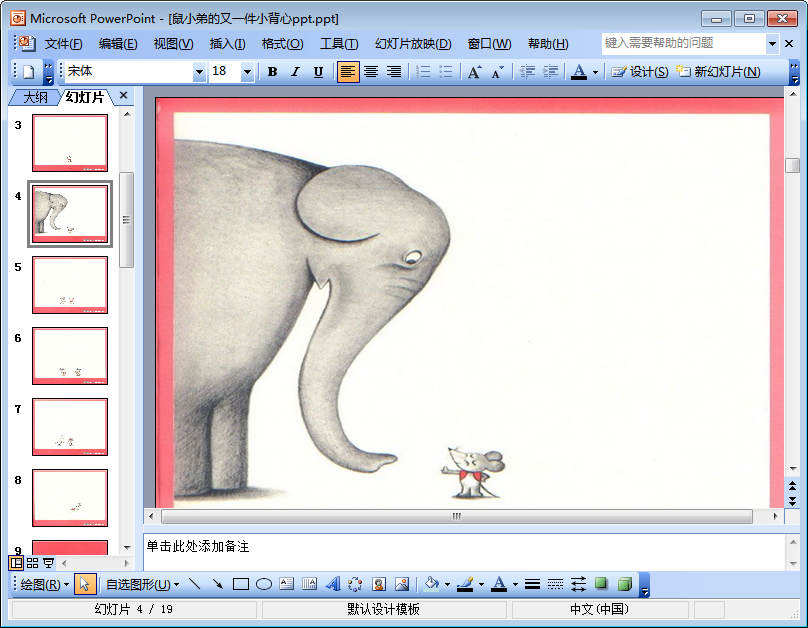The image size is (808, 628).
Task: Open the Design (设计) pane
Action: (639, 72)
